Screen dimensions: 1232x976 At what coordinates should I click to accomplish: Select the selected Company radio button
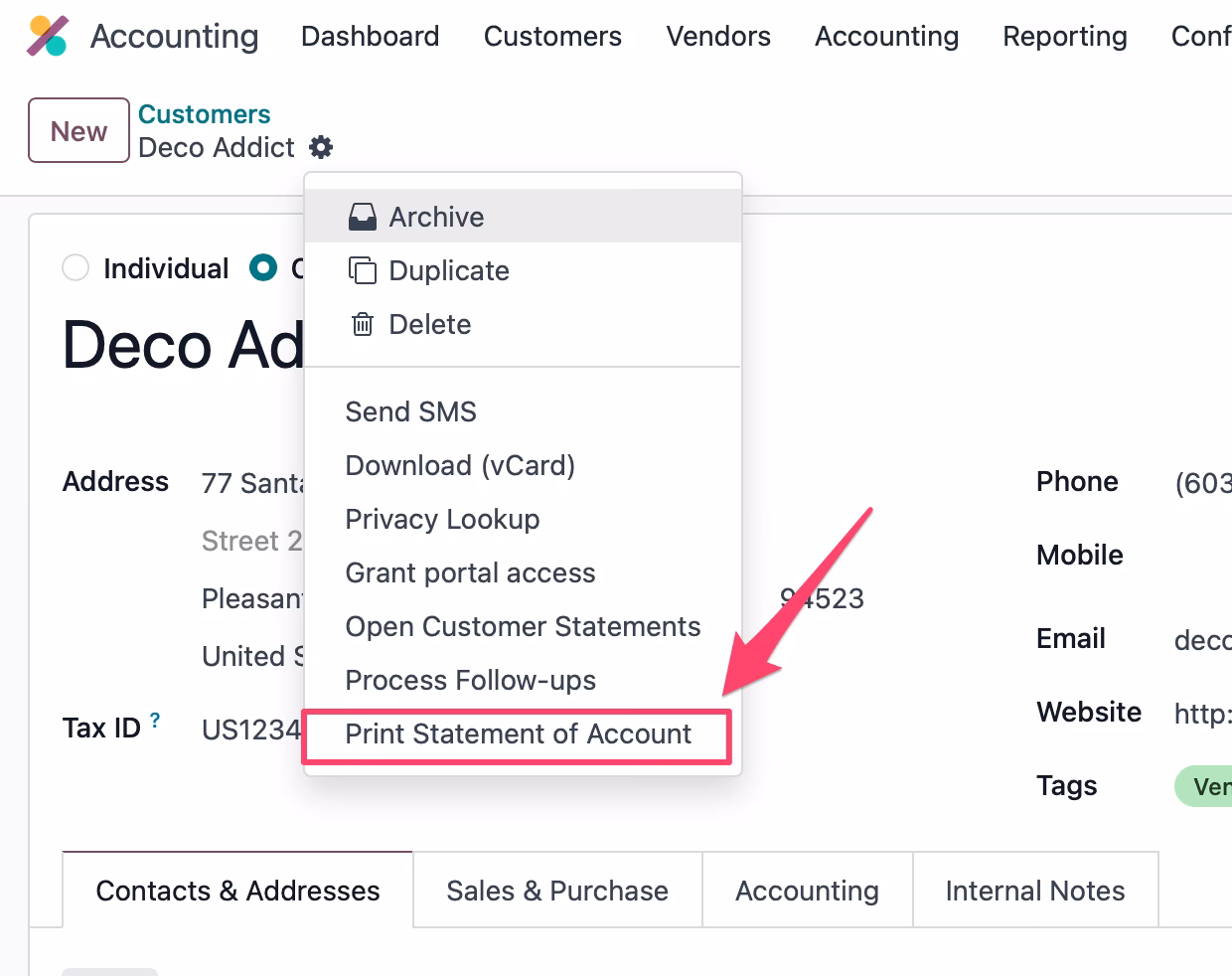(263, 268)
